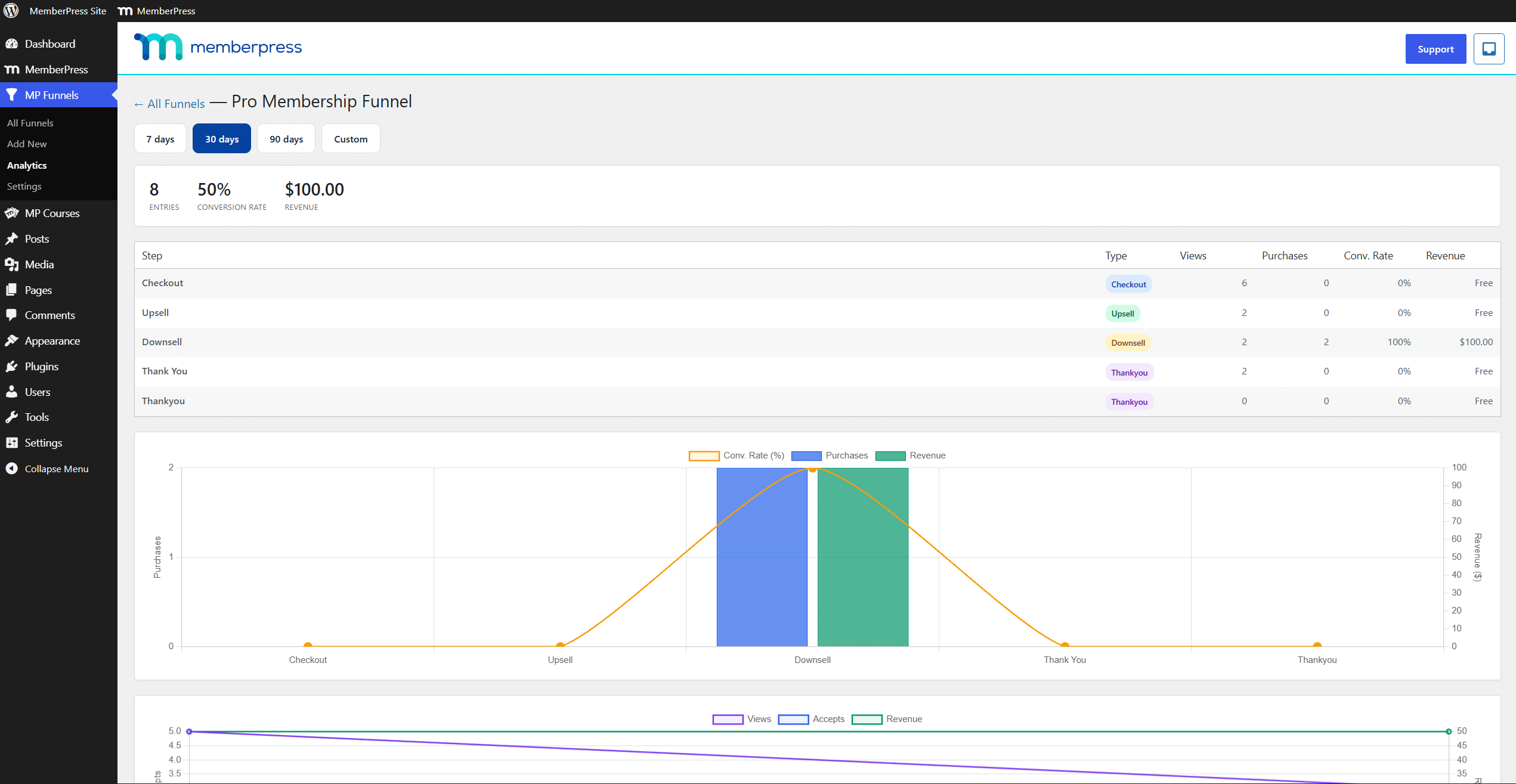Image resolution: width=1516 pixels, height=784 pixels.
Task: Open Settings under MP Funnels
Action: pos(24,186)
